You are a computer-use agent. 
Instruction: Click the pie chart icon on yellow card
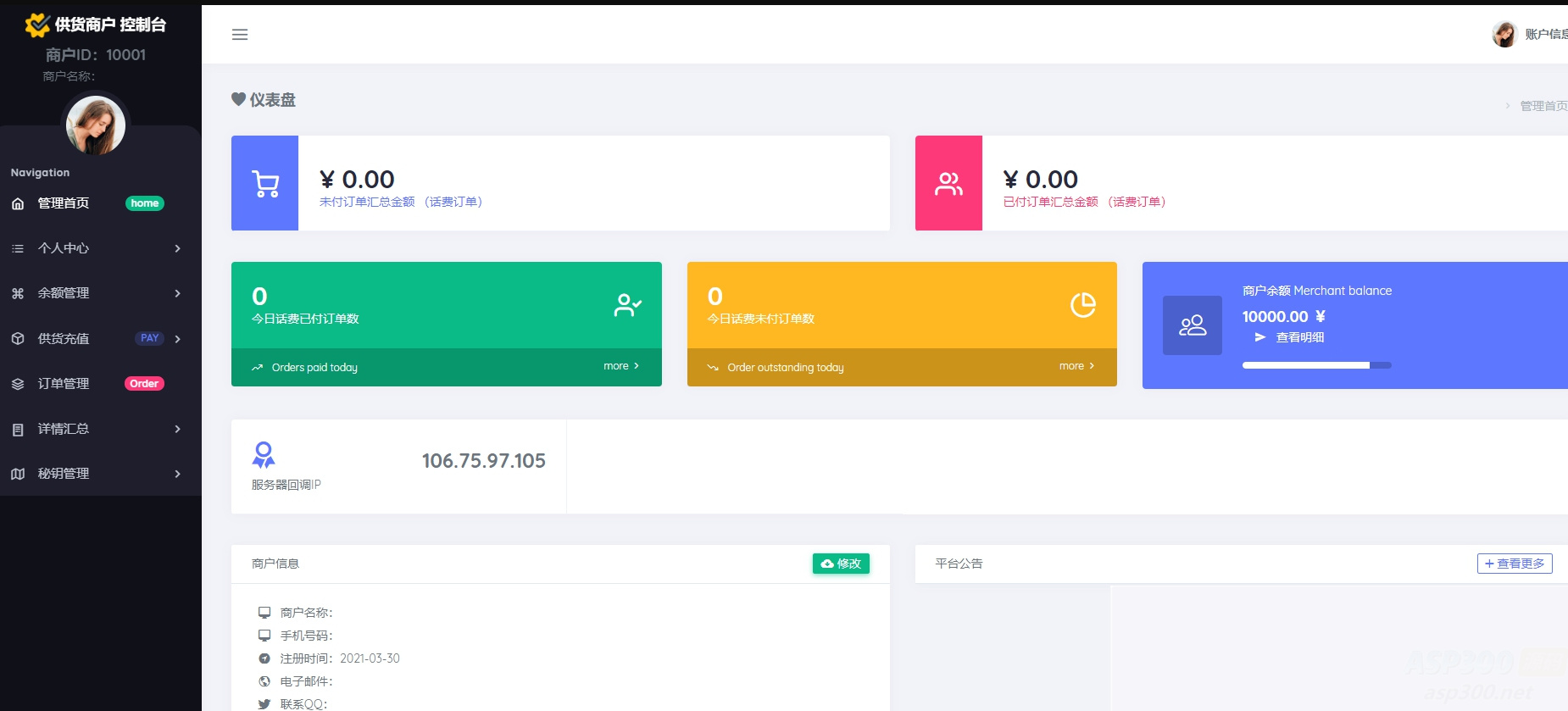(1082, 305)
